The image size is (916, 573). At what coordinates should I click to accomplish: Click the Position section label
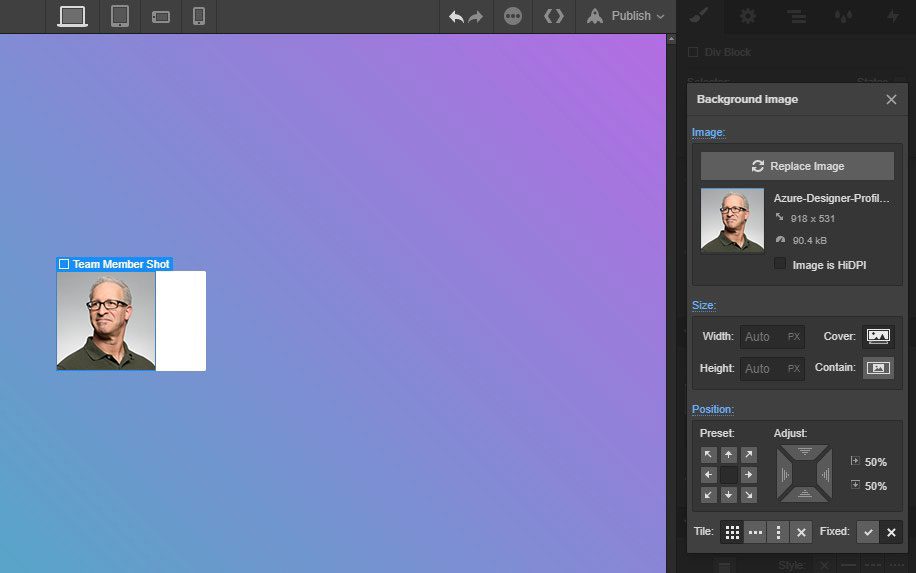coord(713,409)
